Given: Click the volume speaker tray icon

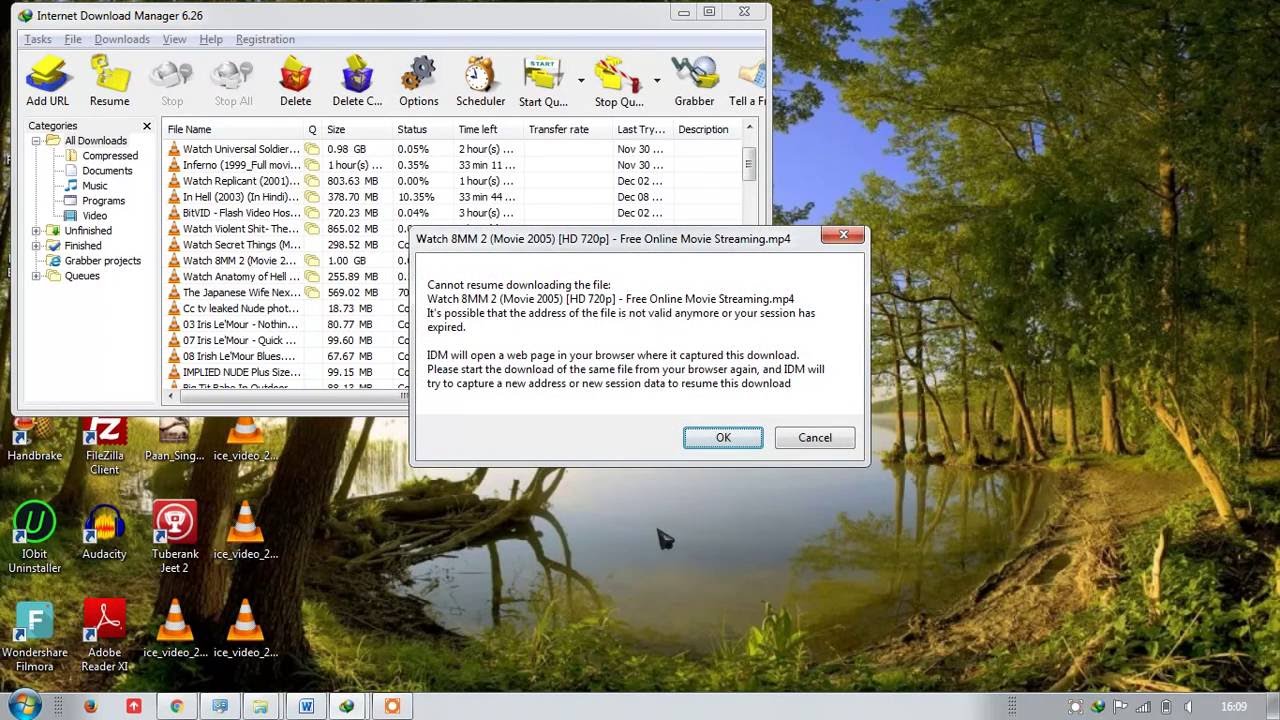Looking at the screenshot, I should tap(1187, 707).
